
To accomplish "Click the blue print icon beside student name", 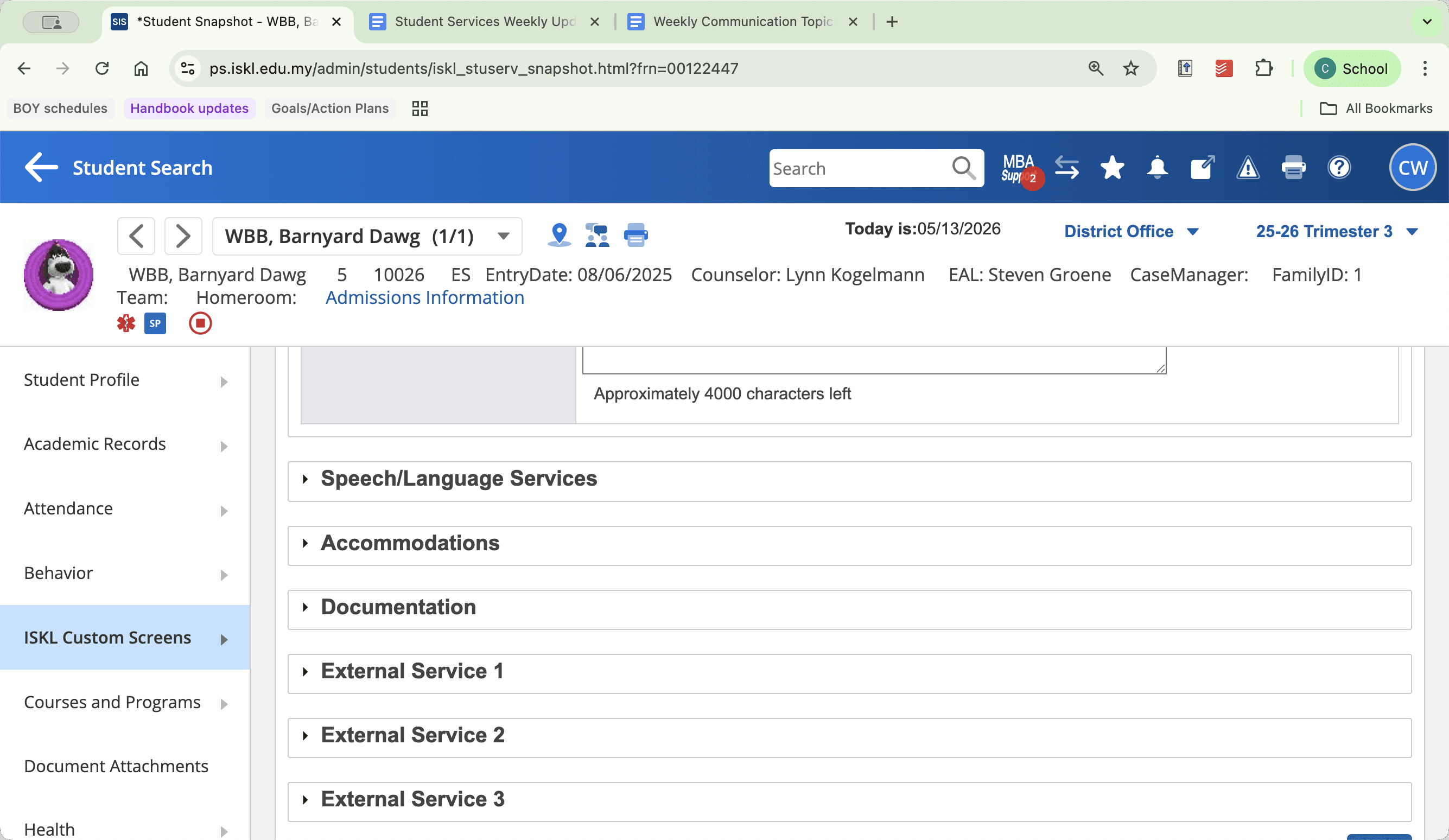I will click(635, 234).
